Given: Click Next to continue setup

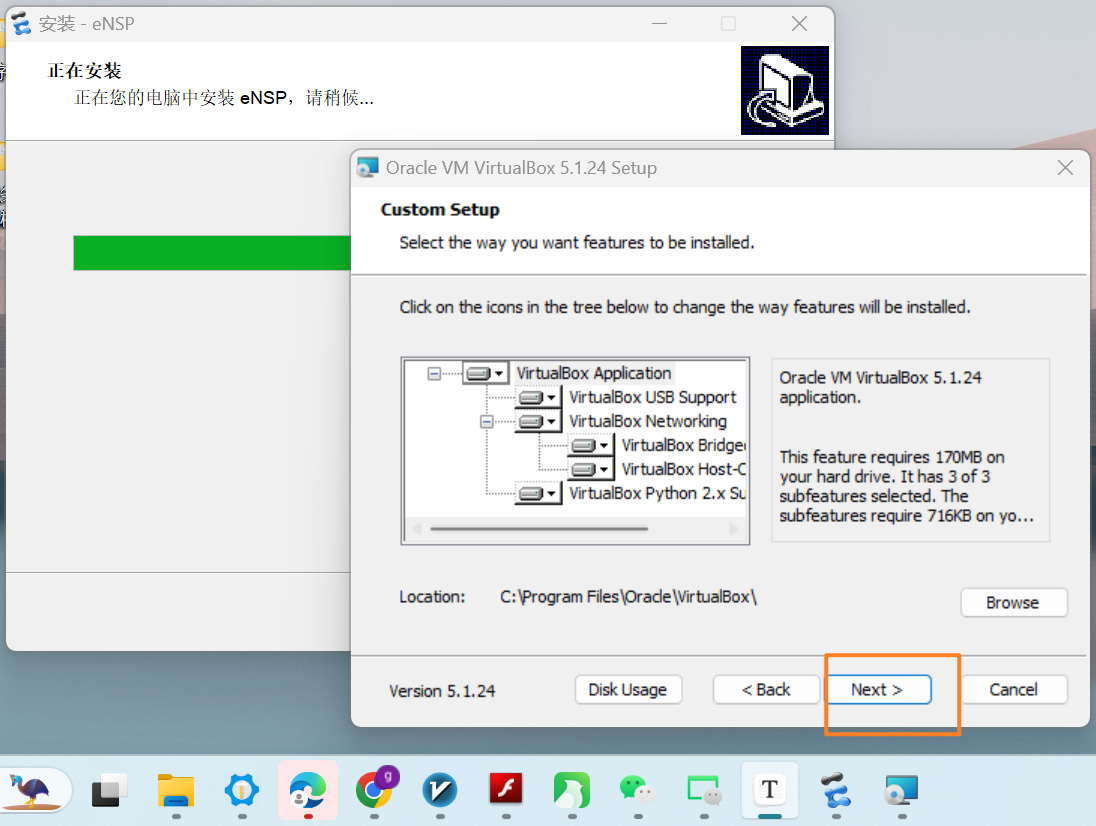Looking at the screenshot, I should click(877, 690).
